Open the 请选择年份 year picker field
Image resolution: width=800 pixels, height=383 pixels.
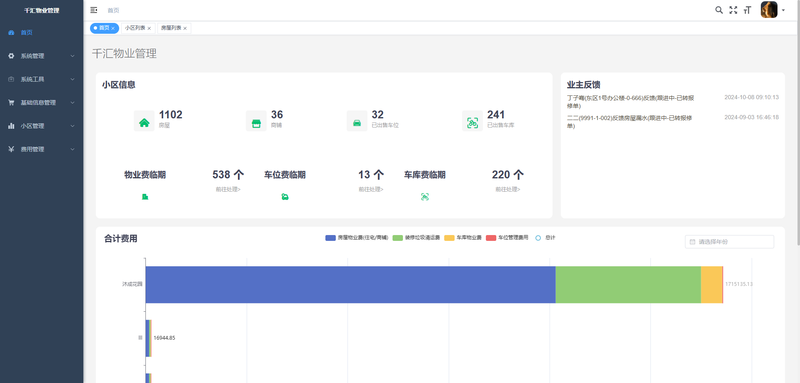tap(729, 242)
